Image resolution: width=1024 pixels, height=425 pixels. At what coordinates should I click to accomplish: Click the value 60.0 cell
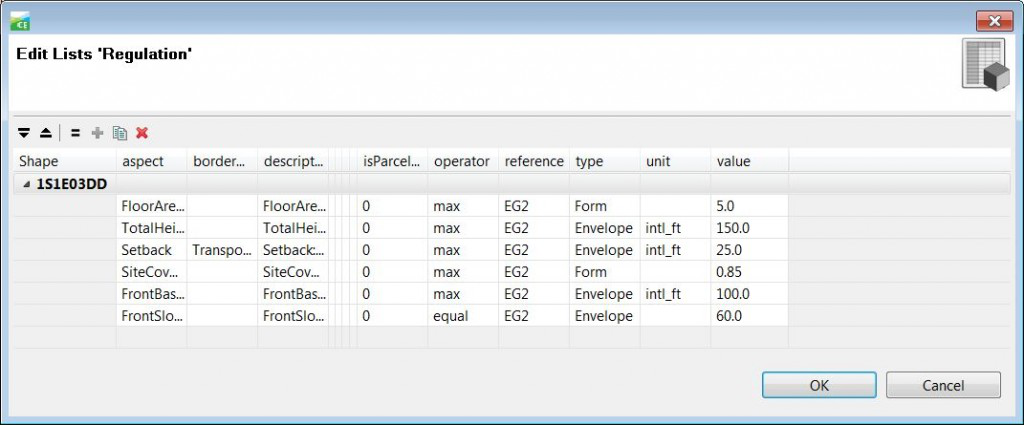coord(749,316)
